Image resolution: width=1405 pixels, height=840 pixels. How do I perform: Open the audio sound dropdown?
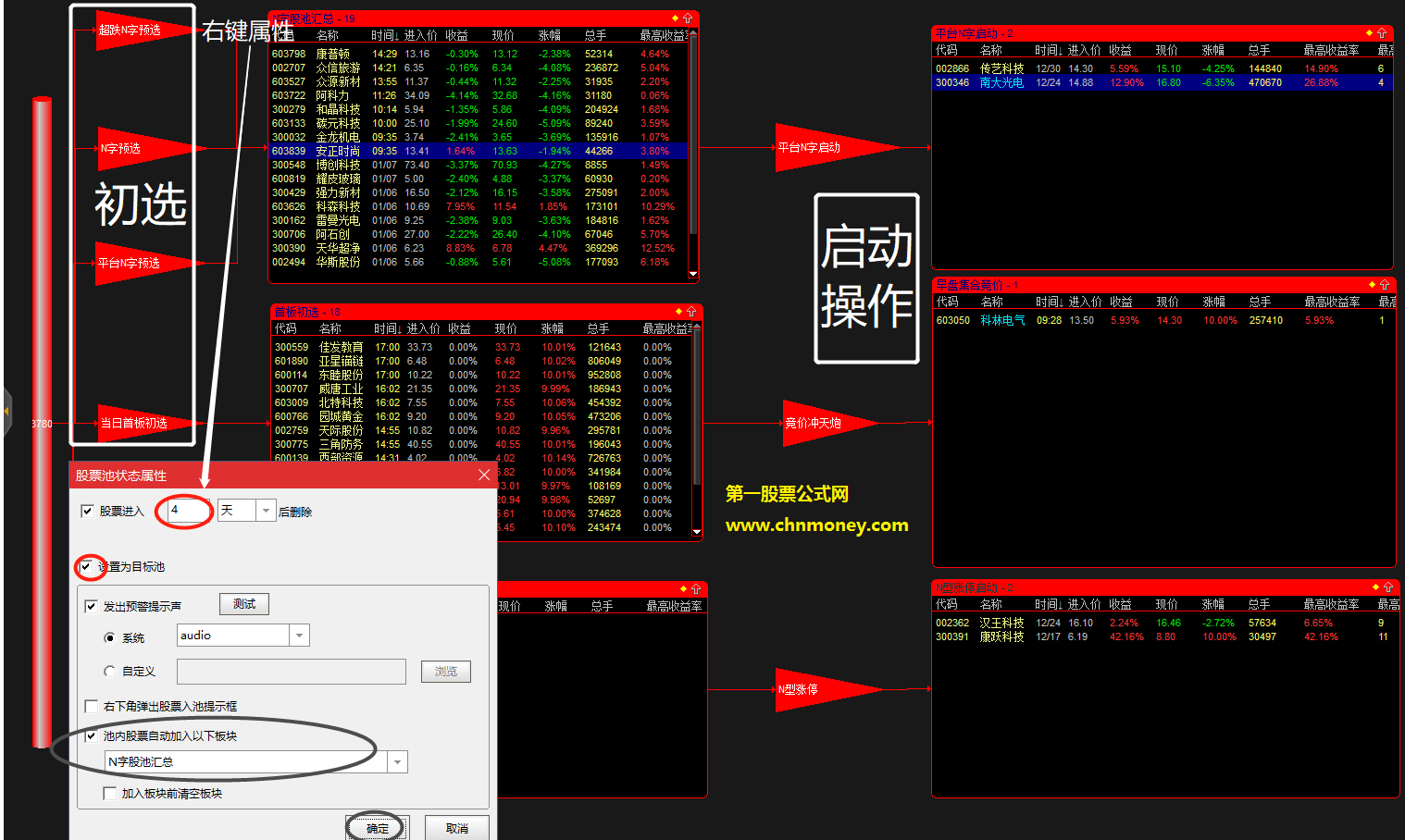pyautogui.click(x=299, y=636)
